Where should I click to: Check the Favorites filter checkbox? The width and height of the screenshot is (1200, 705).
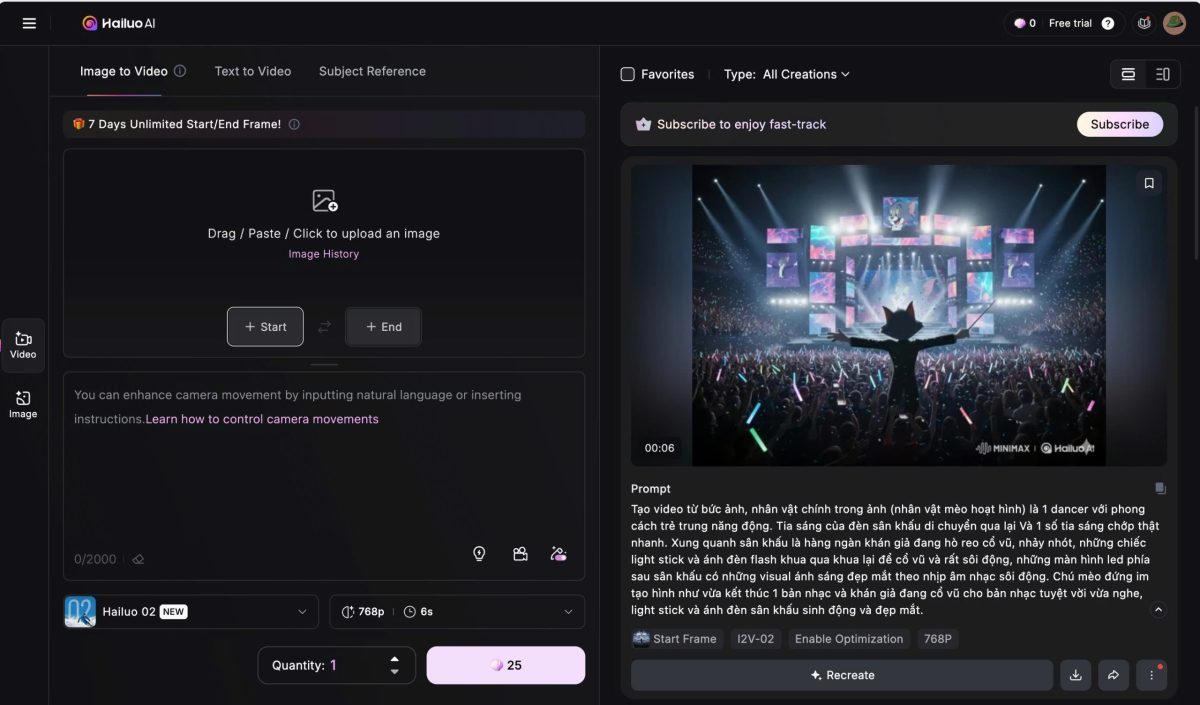tap(628, 74)
